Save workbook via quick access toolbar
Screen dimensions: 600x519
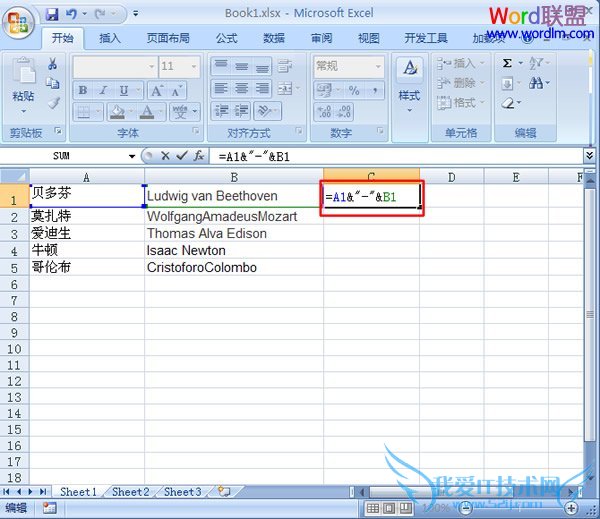click(x=52, y=14)
